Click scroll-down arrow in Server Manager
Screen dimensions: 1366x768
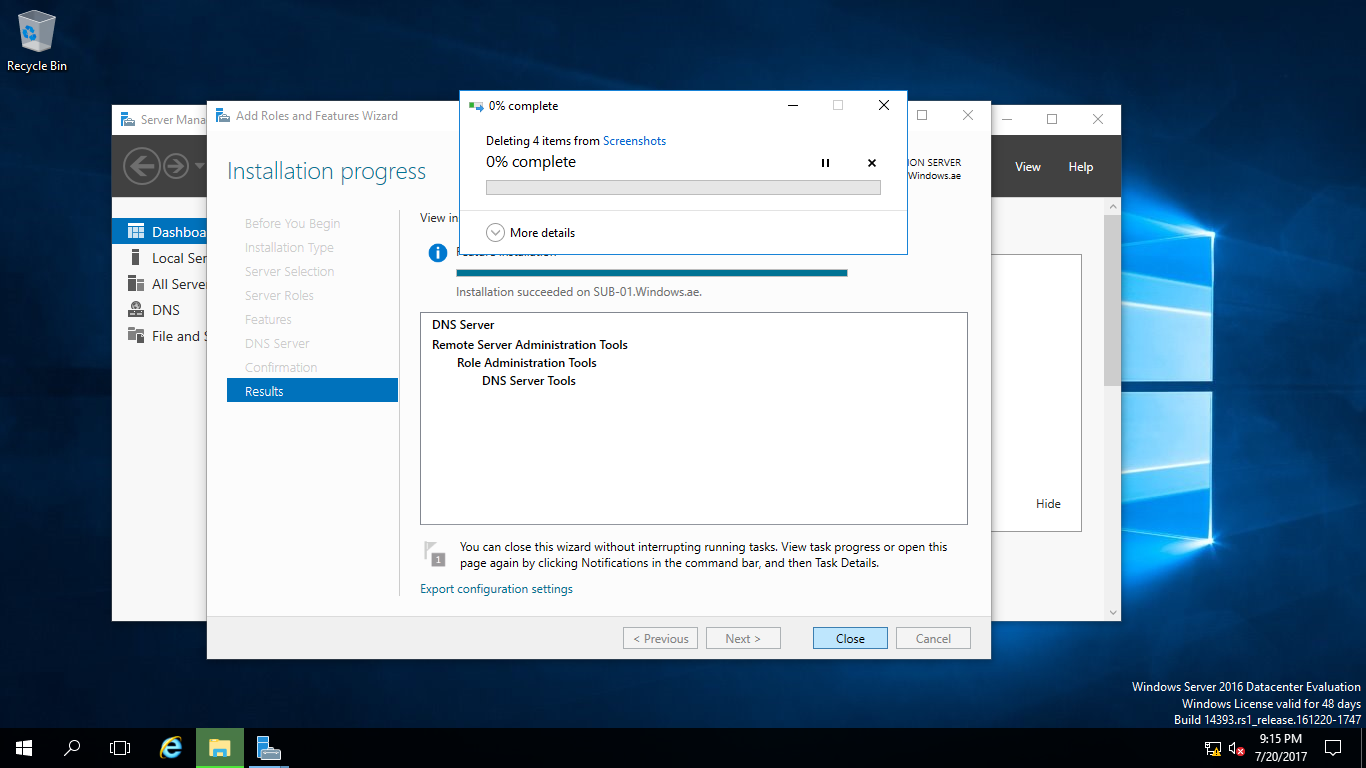(1112, 612)
